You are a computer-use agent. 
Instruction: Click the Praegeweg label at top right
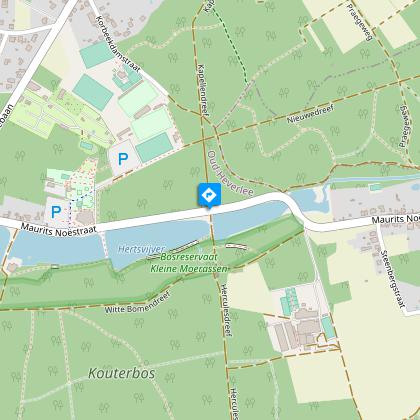click(x=360, y=22)
